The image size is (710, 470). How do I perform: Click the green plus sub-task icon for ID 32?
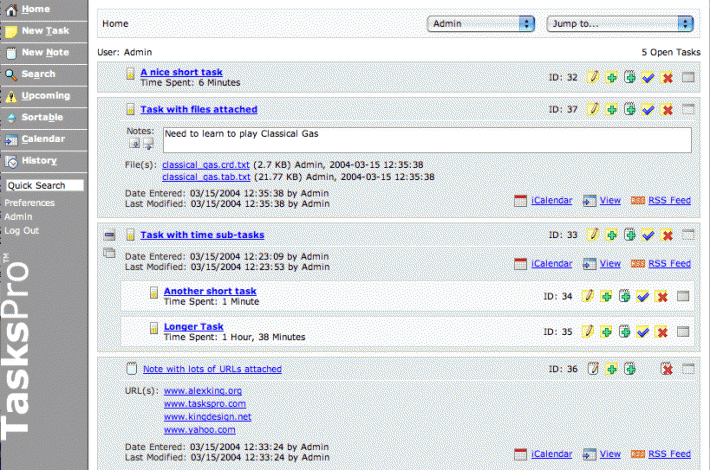click(611, 77)
